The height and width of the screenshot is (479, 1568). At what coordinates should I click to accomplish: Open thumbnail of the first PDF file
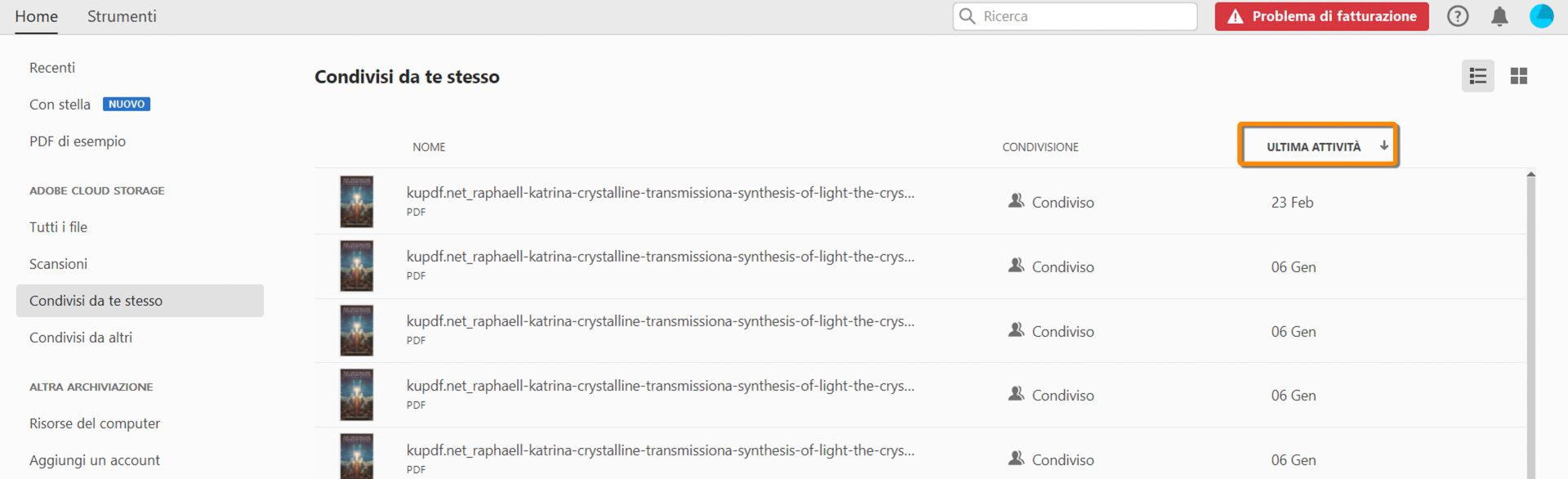357,201
